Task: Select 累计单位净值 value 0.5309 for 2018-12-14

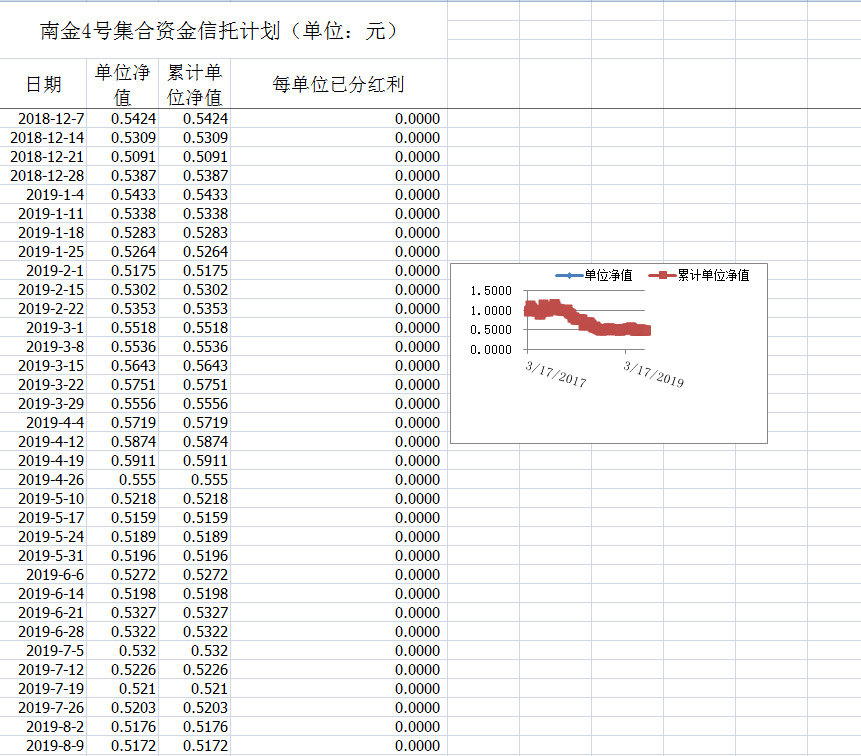Action: click(194, 137)
